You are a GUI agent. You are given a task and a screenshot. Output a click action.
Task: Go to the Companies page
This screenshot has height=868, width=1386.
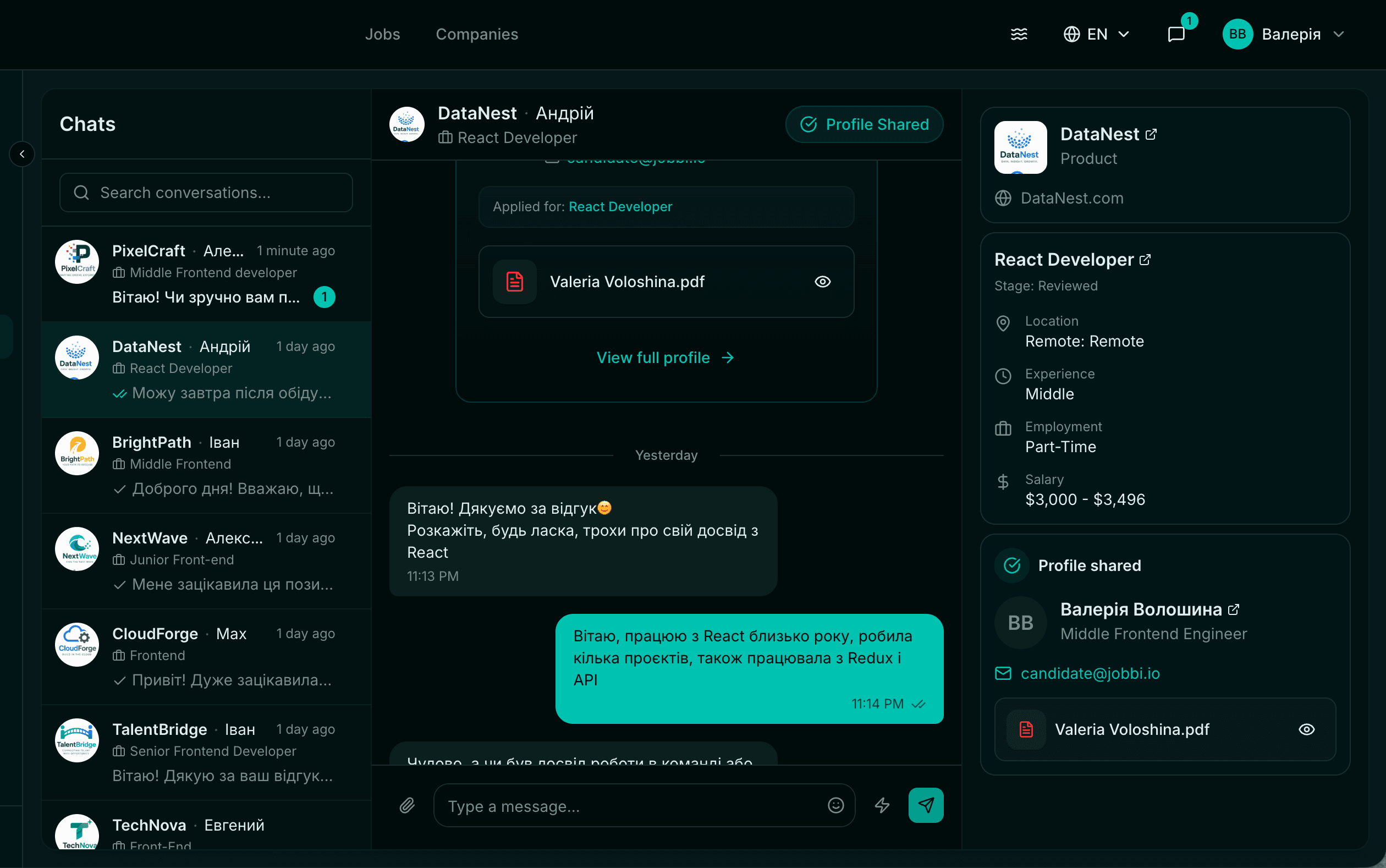476,35
